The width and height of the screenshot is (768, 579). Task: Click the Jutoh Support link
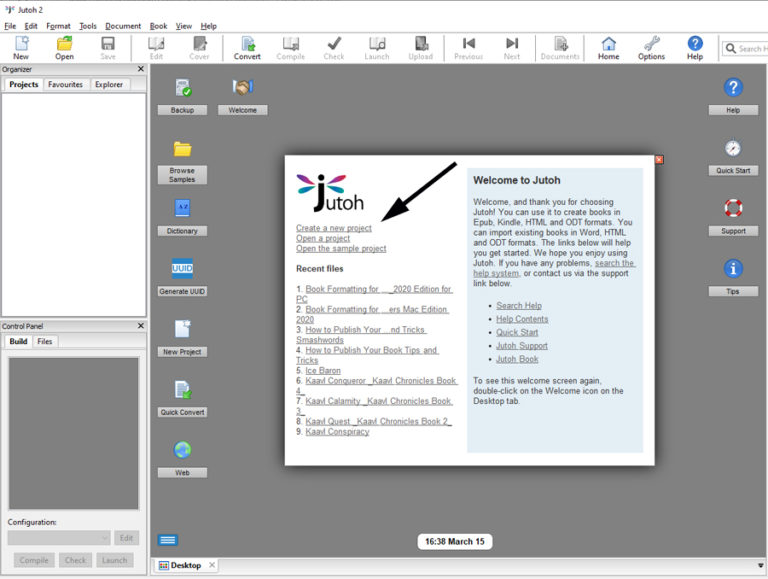pos(522,346)
